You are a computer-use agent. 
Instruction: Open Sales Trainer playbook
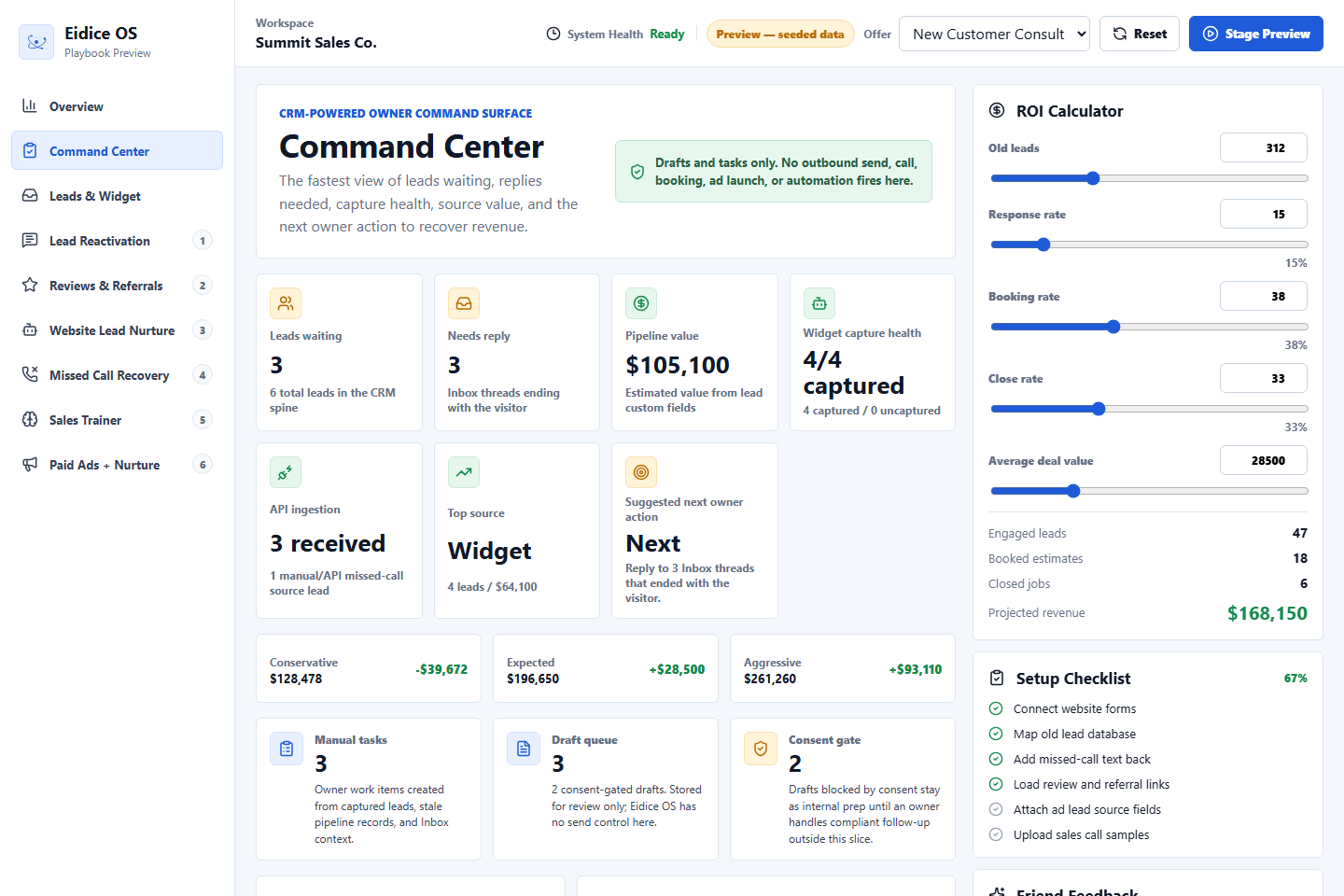(x=117, y=419)
